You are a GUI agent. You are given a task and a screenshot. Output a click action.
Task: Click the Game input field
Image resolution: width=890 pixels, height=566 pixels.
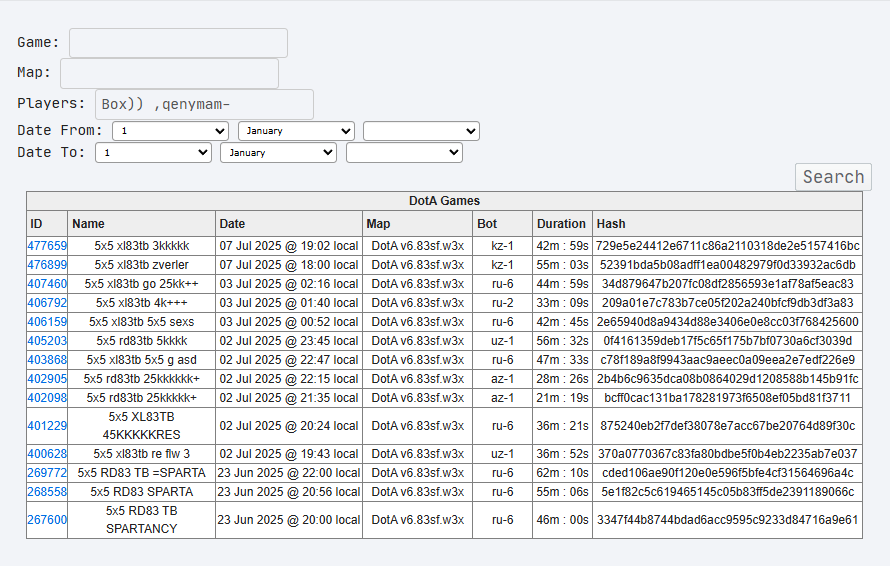(x=178, y=43)
